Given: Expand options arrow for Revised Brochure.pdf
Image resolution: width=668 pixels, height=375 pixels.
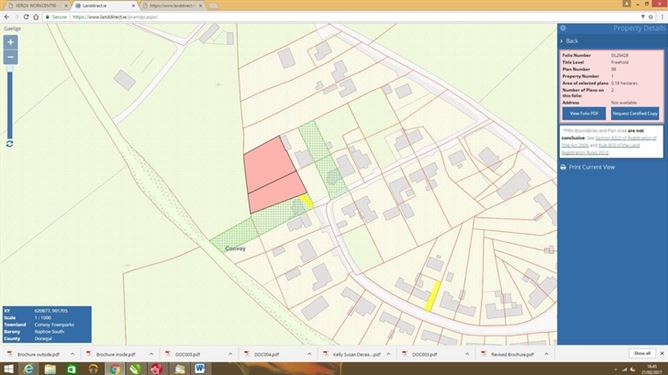Looking at the screenshot, I should tap(546, 354).
